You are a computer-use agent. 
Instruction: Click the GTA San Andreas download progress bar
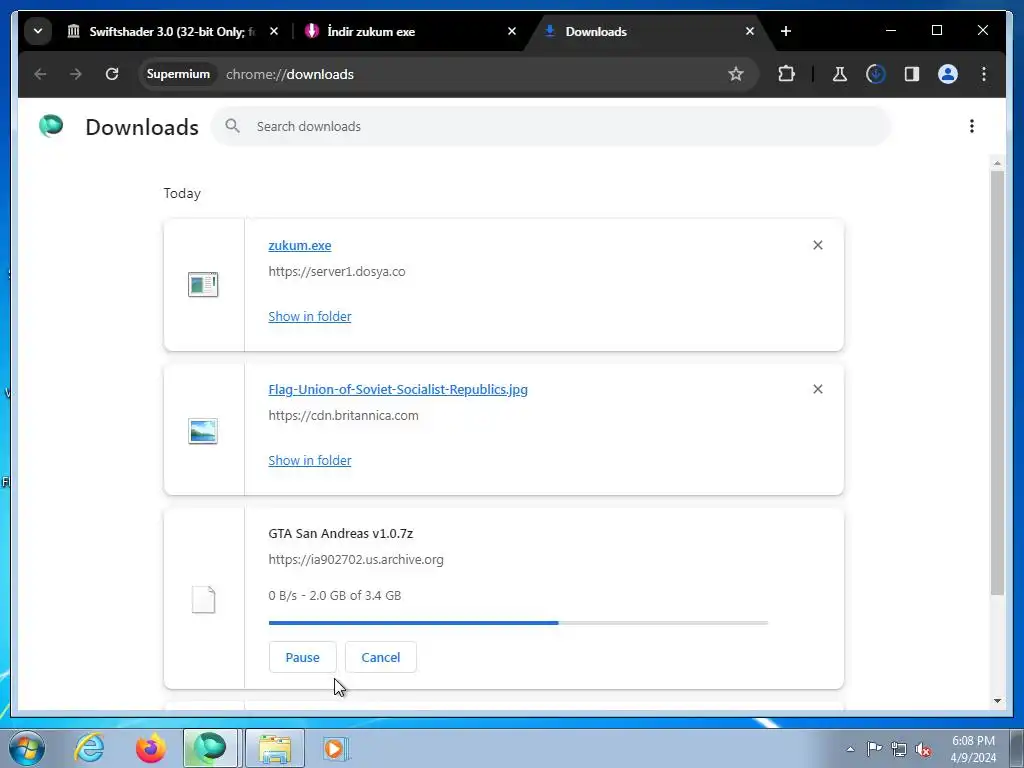point(518,623)
